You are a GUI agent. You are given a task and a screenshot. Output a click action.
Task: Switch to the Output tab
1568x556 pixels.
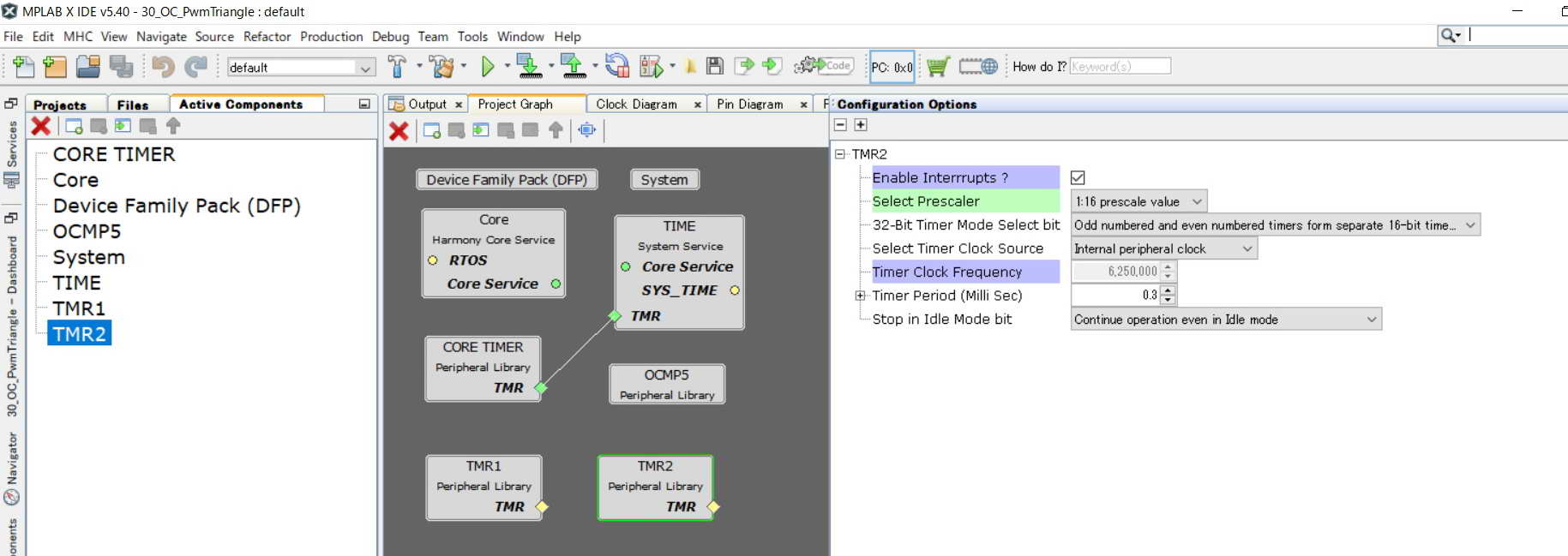pyautogui.click(x=427, y=105)
